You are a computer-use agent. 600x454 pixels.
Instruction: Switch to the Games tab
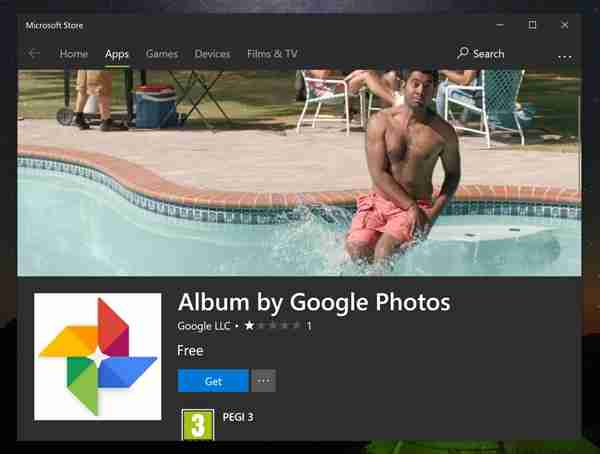161,54
